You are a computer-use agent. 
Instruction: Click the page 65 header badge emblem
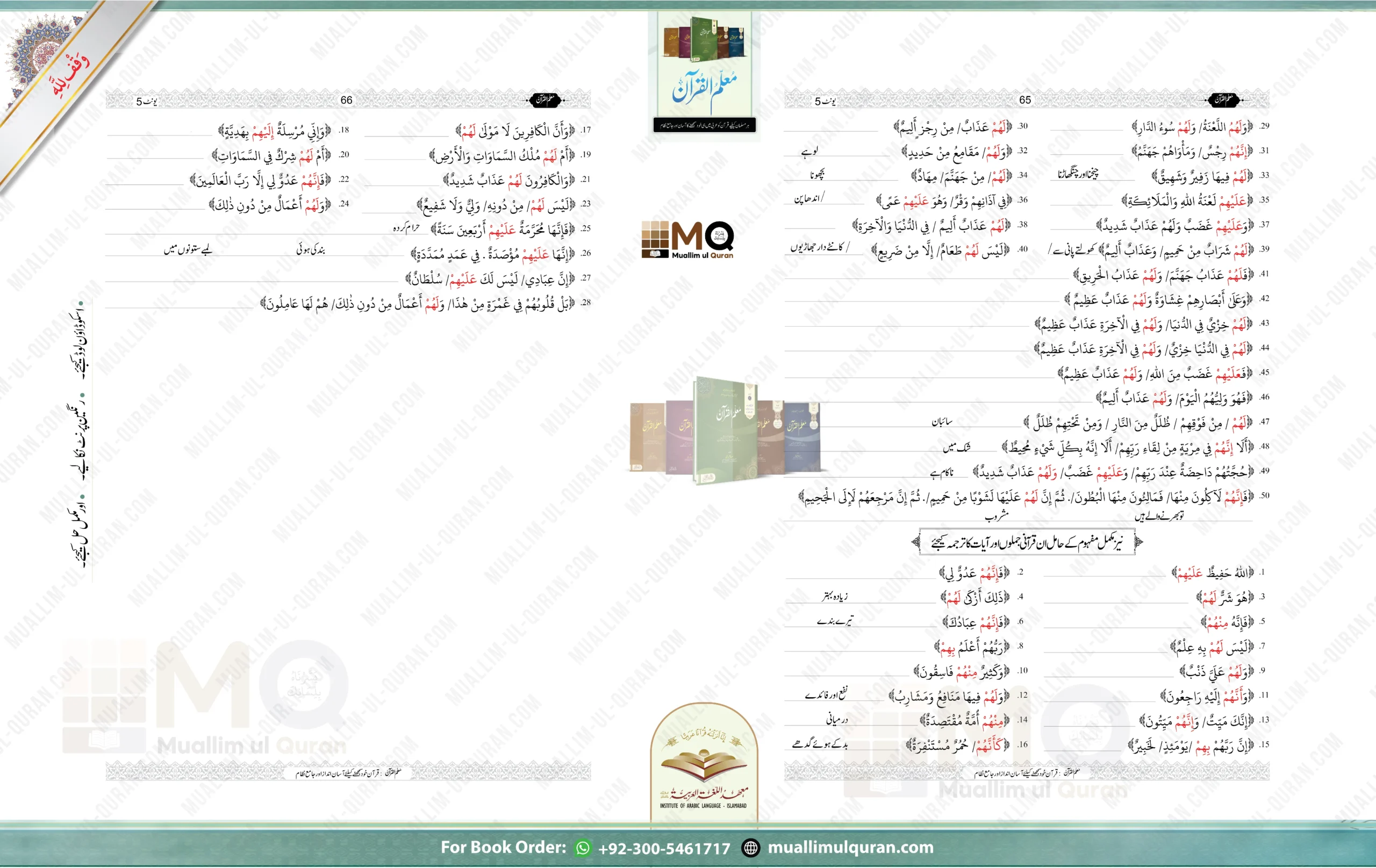point(1223,100)
